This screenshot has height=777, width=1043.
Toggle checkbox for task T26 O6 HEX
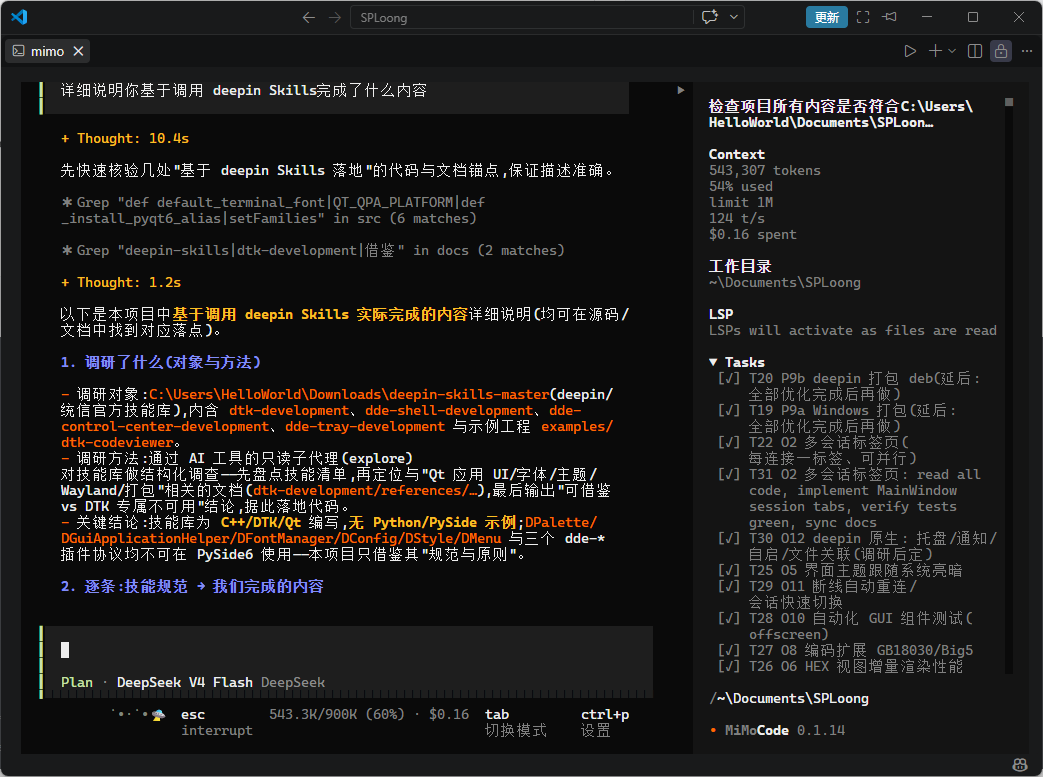pyautogui.click(x=728, y=666)
